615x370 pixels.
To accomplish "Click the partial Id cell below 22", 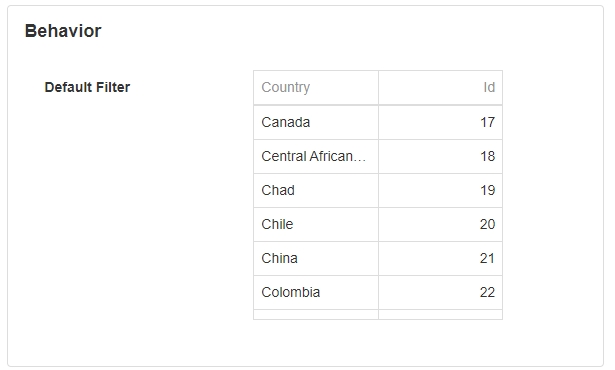I will pos(440,315).
